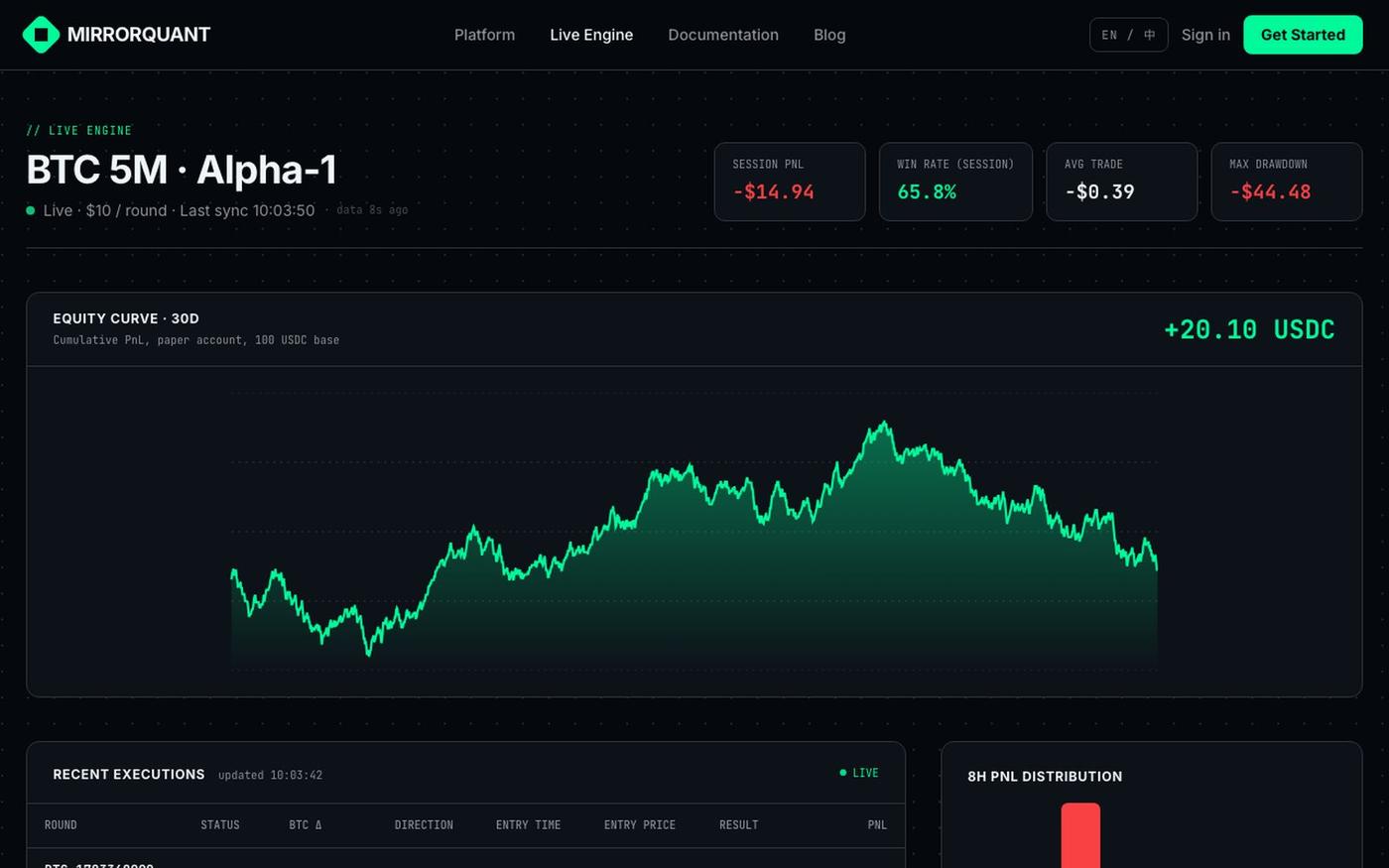Click the Avg Trade card showing -$0.39
The width and height of the screenshot is (1389, 868).
(x=1122, y=182)
